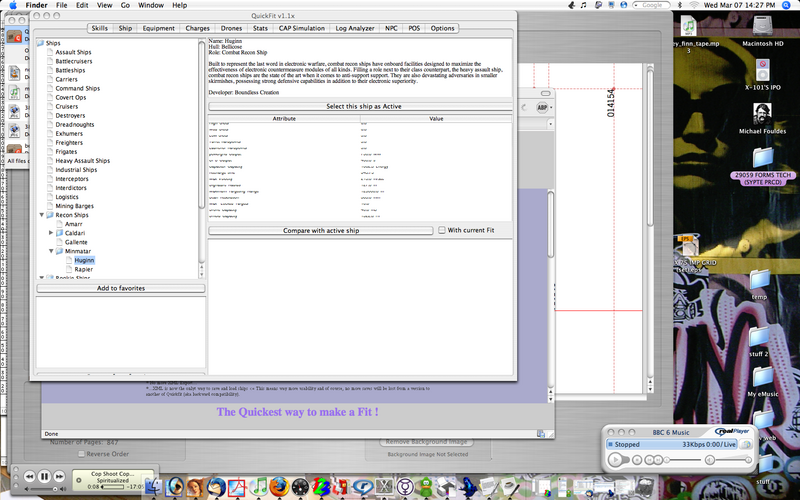This screenshot has height=500, width=800.
Task: Select the Rapier ship
Action: 84,269
